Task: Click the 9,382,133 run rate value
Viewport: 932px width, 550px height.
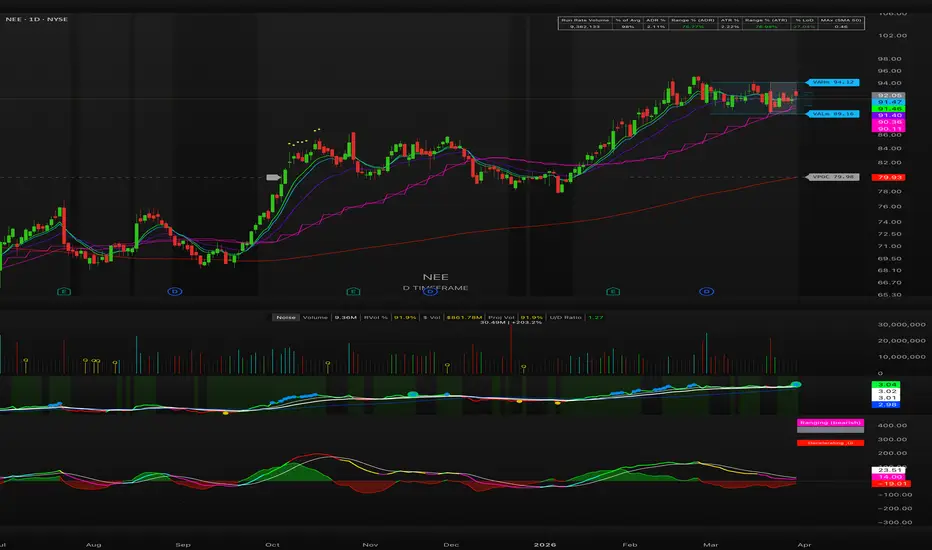Action: tap(585, 27)
